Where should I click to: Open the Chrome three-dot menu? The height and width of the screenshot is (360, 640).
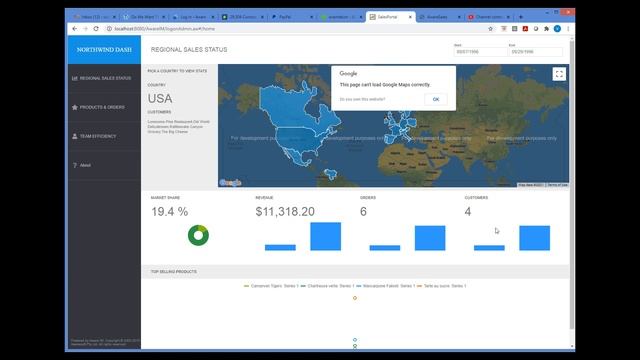point(568,29)
